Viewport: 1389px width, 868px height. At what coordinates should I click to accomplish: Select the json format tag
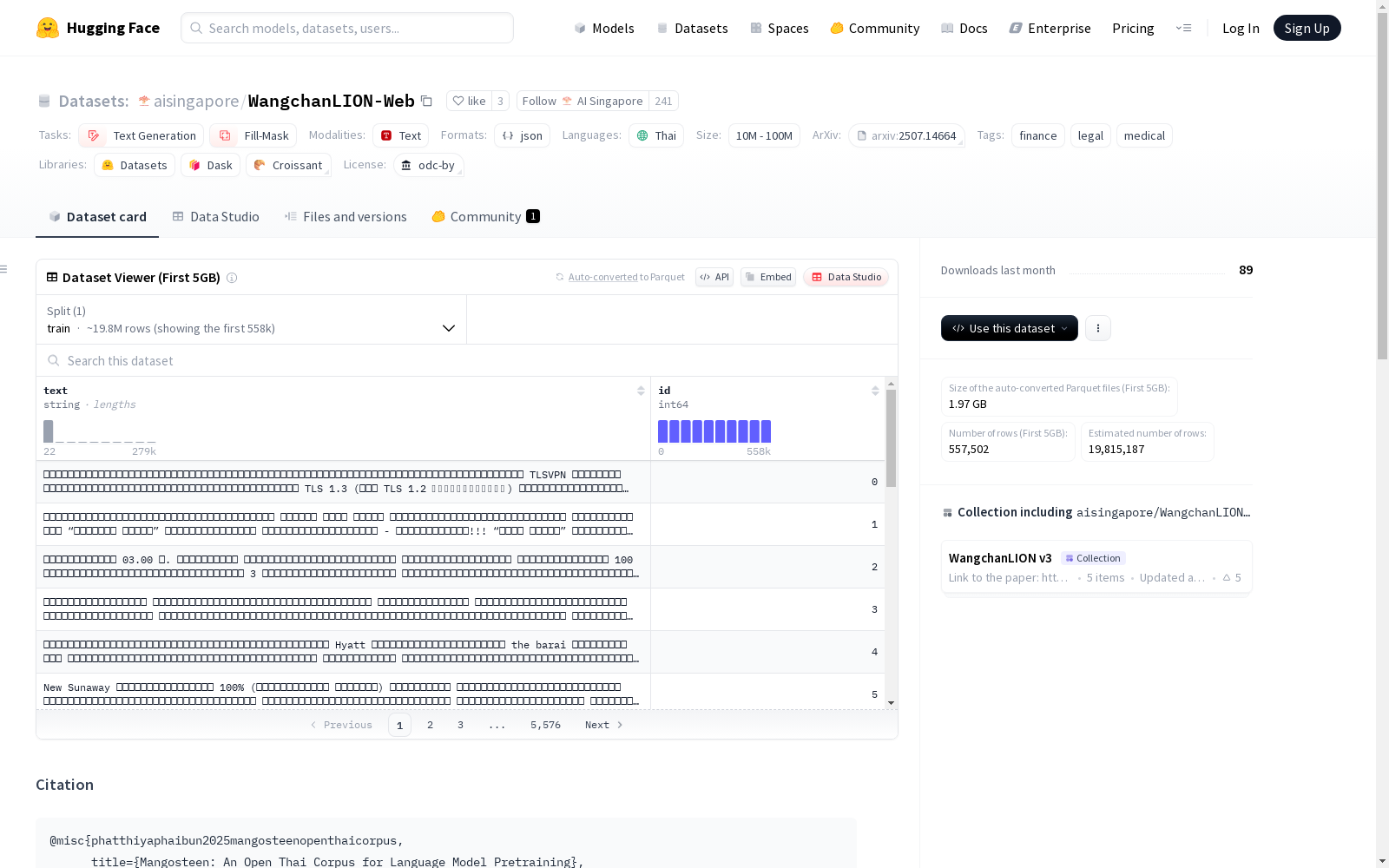(522, 135)
